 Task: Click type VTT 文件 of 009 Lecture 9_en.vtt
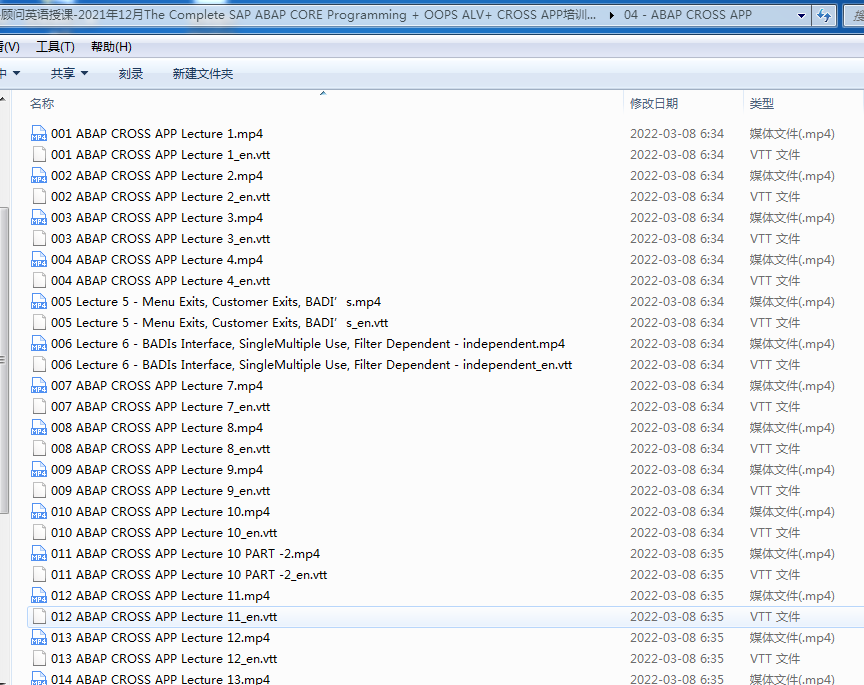775,490
